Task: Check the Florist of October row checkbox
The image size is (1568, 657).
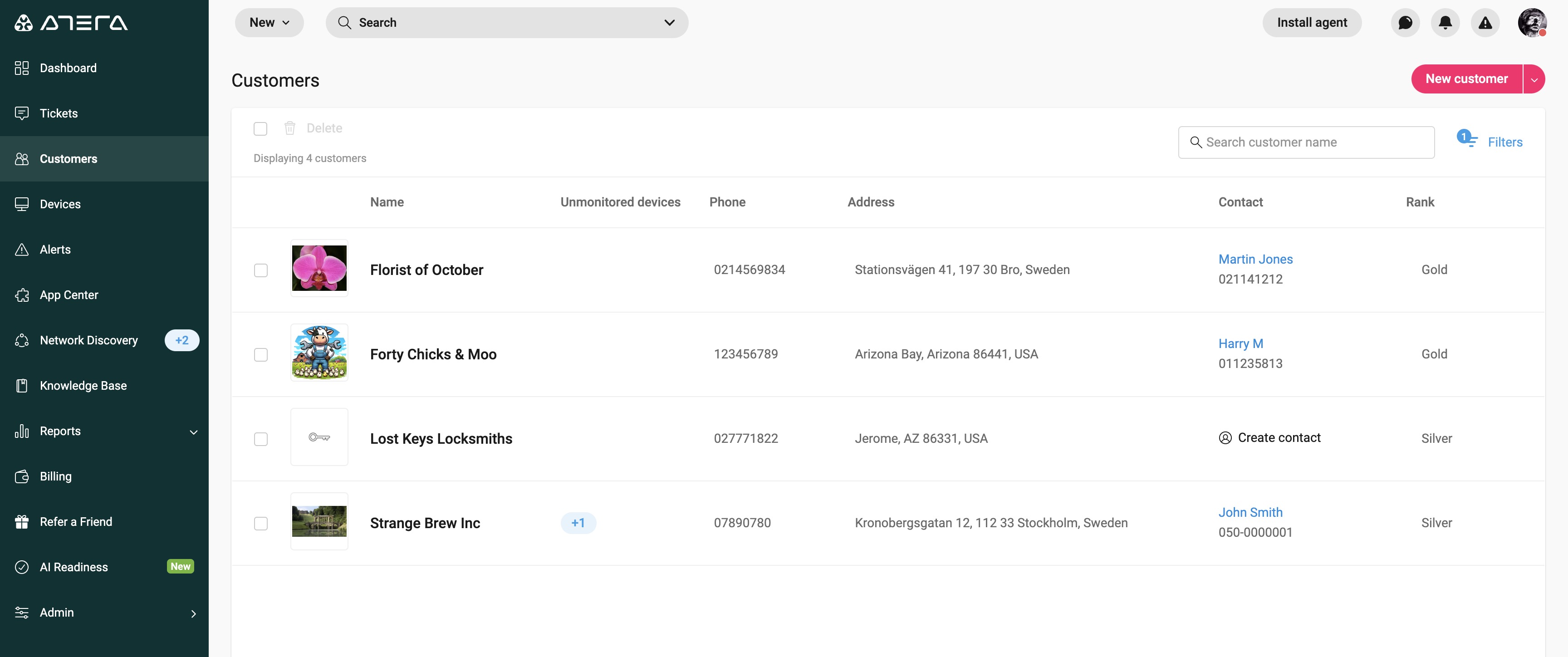Action: 260,270
